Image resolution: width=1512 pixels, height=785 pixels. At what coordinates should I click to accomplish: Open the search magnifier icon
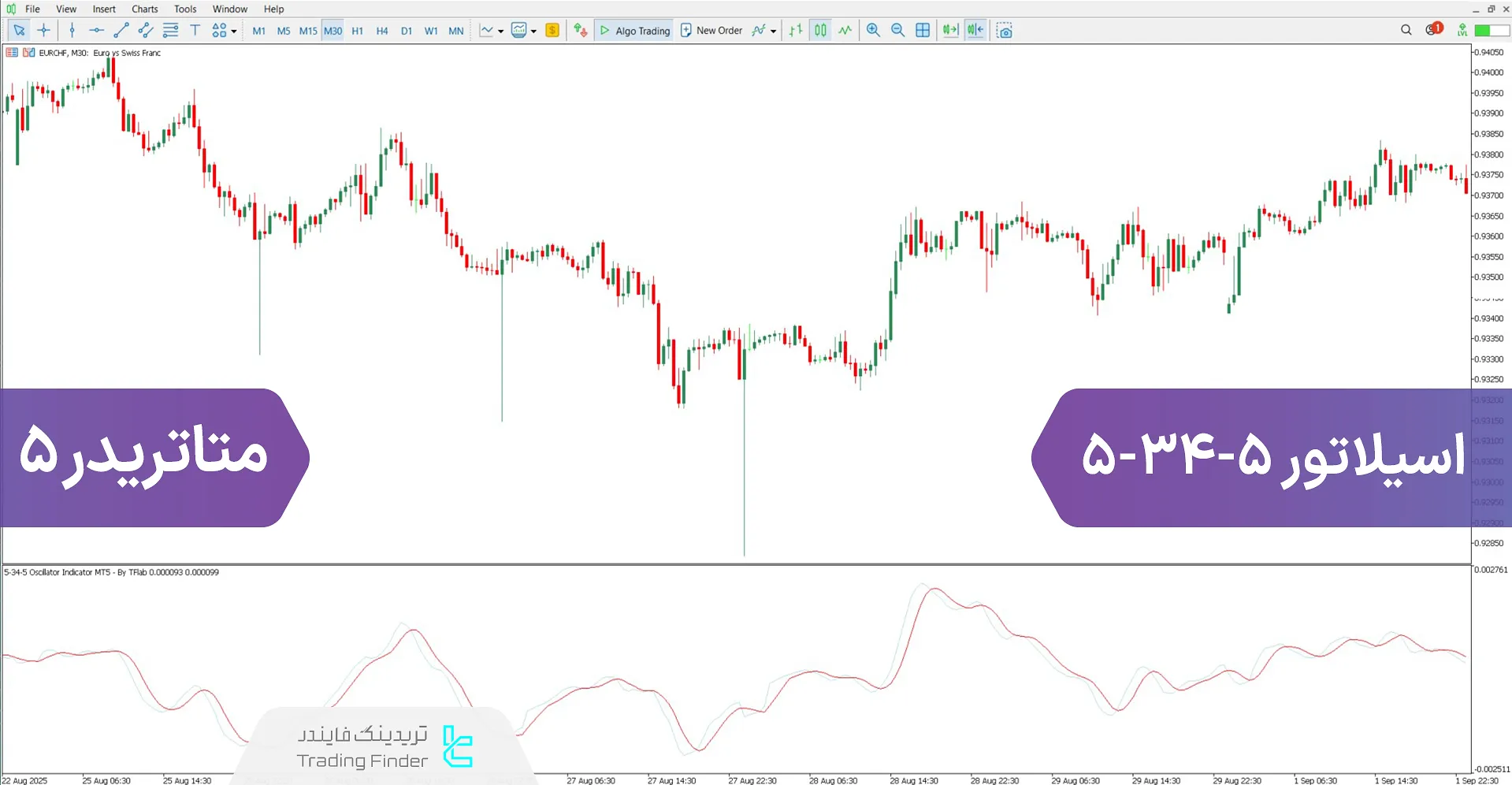tap(1406, 31)
